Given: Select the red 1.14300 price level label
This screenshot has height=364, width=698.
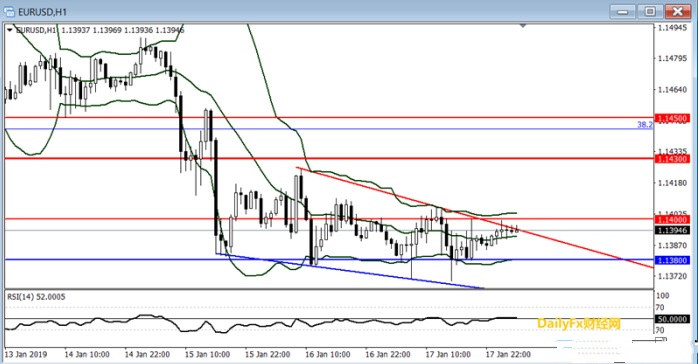Looking at the screenshot, I should [x=673, y=159].
